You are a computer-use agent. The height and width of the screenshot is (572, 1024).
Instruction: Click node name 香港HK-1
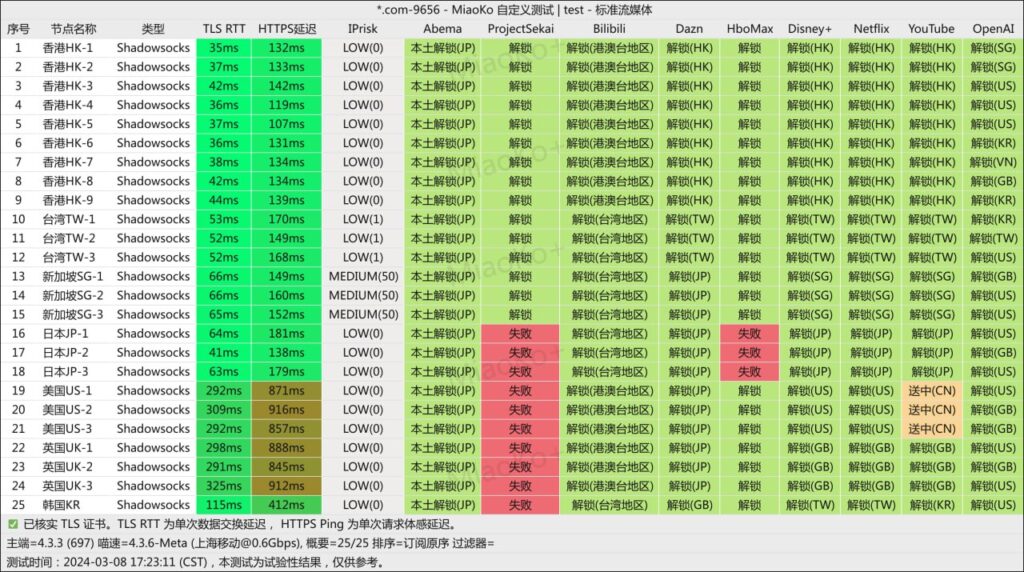pyautogui.click(x=67, y=48)
